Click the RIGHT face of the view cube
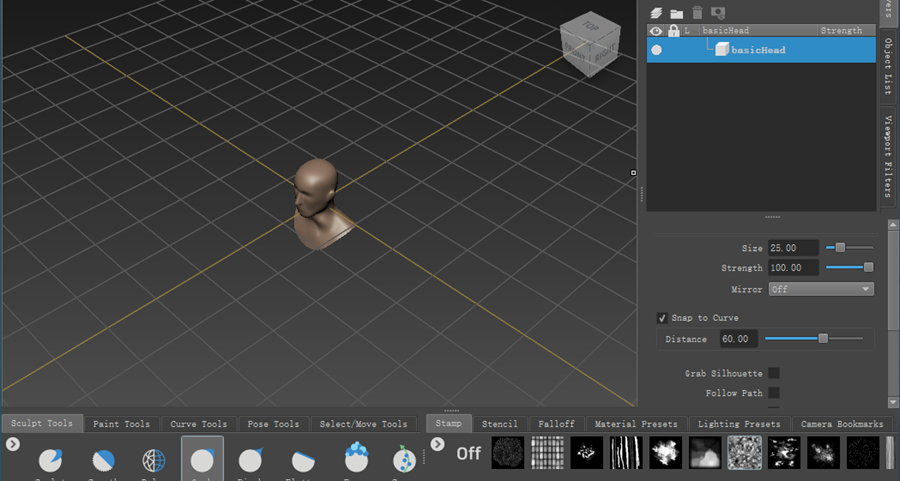This screenshot has width=900, height=481. click(x=604, y=56)
